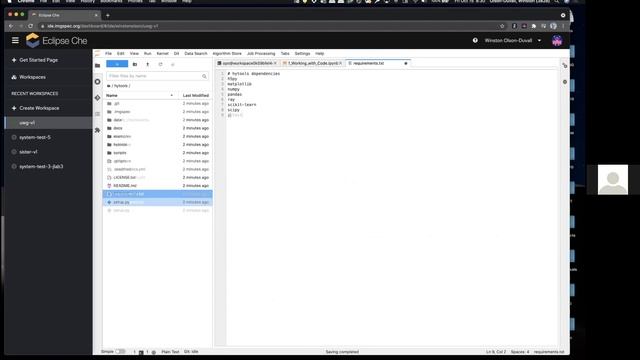Open the Run menu
This screenshot has height=360, width=640.
click(147, 53)
